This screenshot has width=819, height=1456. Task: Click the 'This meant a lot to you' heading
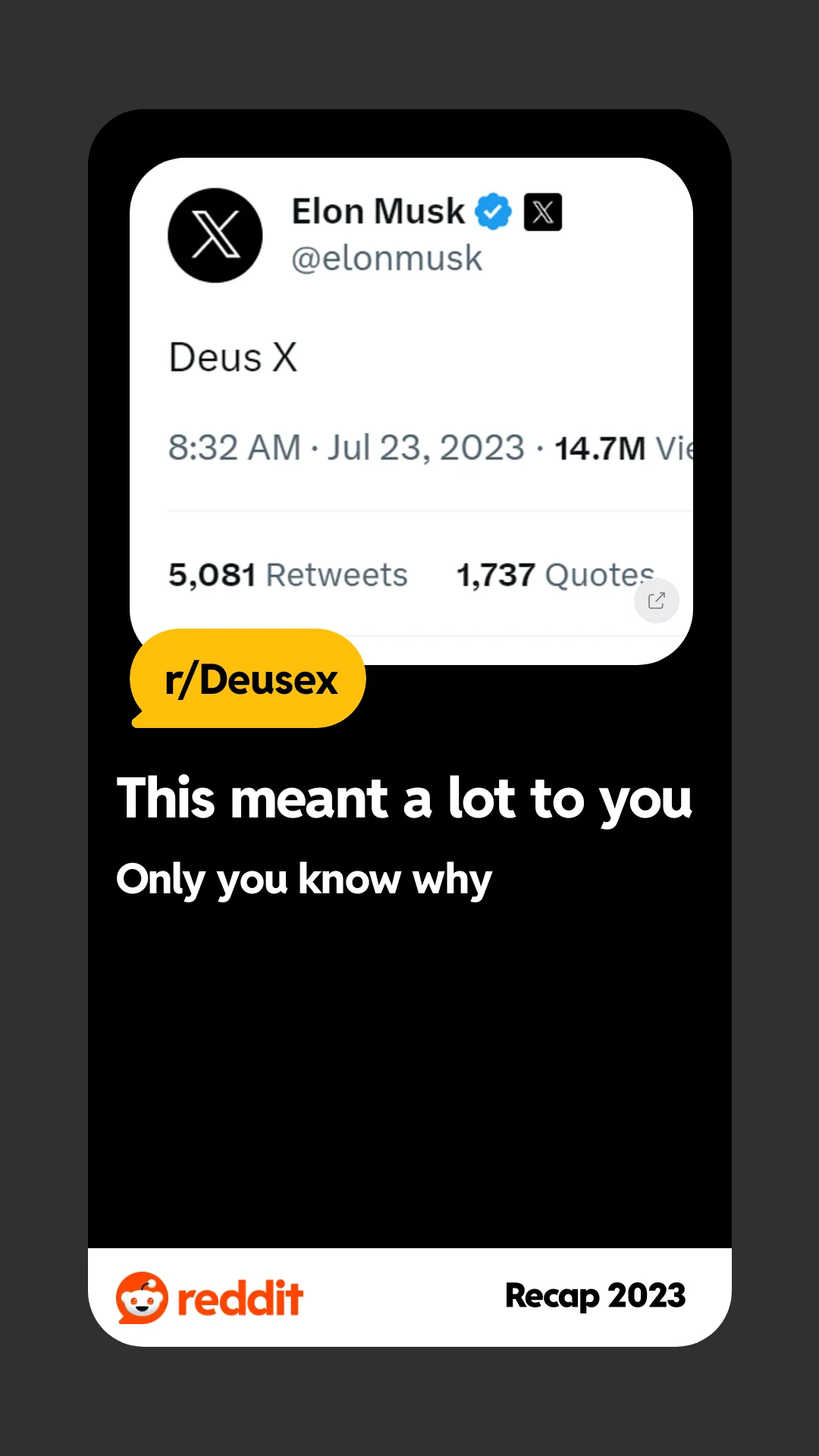click(404, 799)
